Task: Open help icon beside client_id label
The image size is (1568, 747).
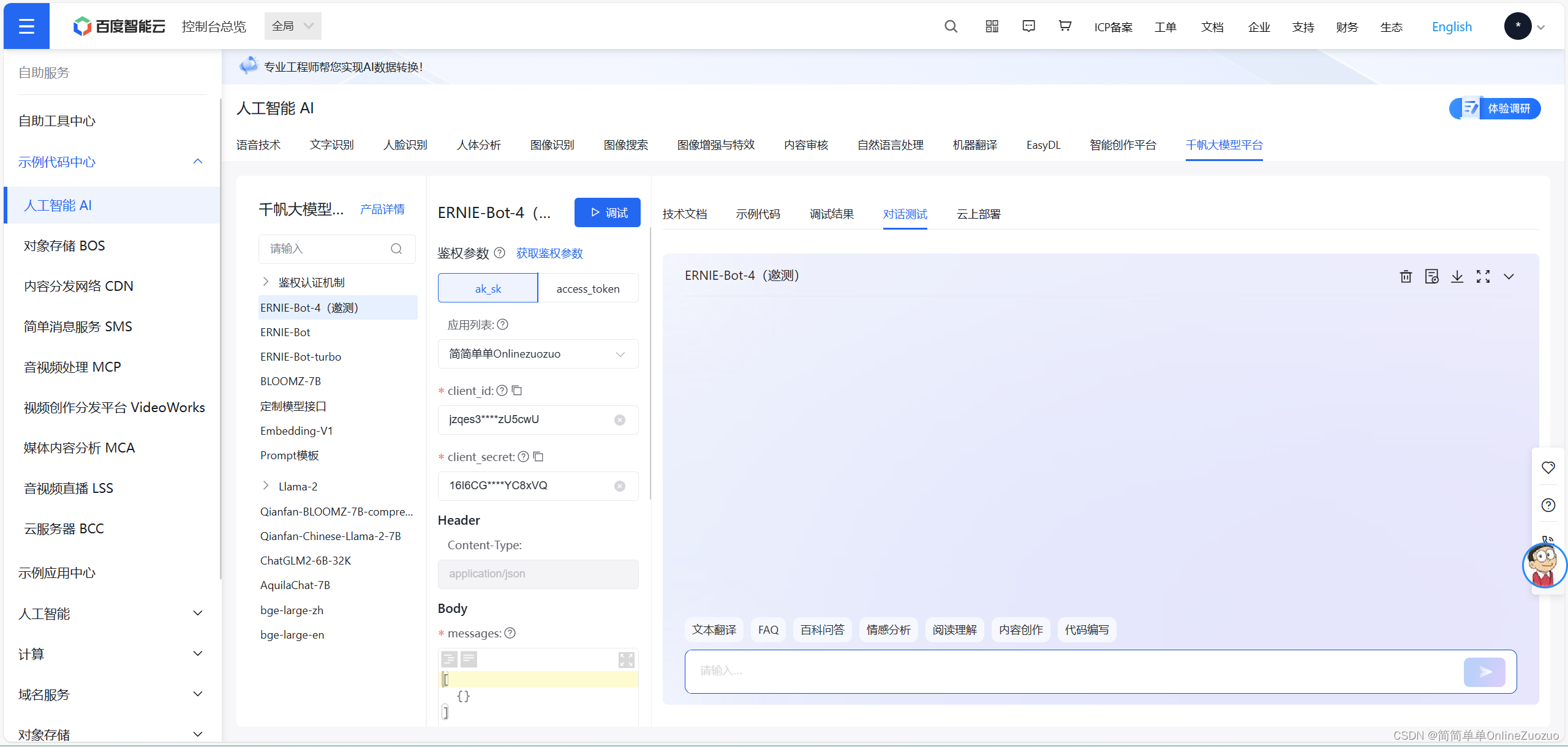Action: [502, 390]
